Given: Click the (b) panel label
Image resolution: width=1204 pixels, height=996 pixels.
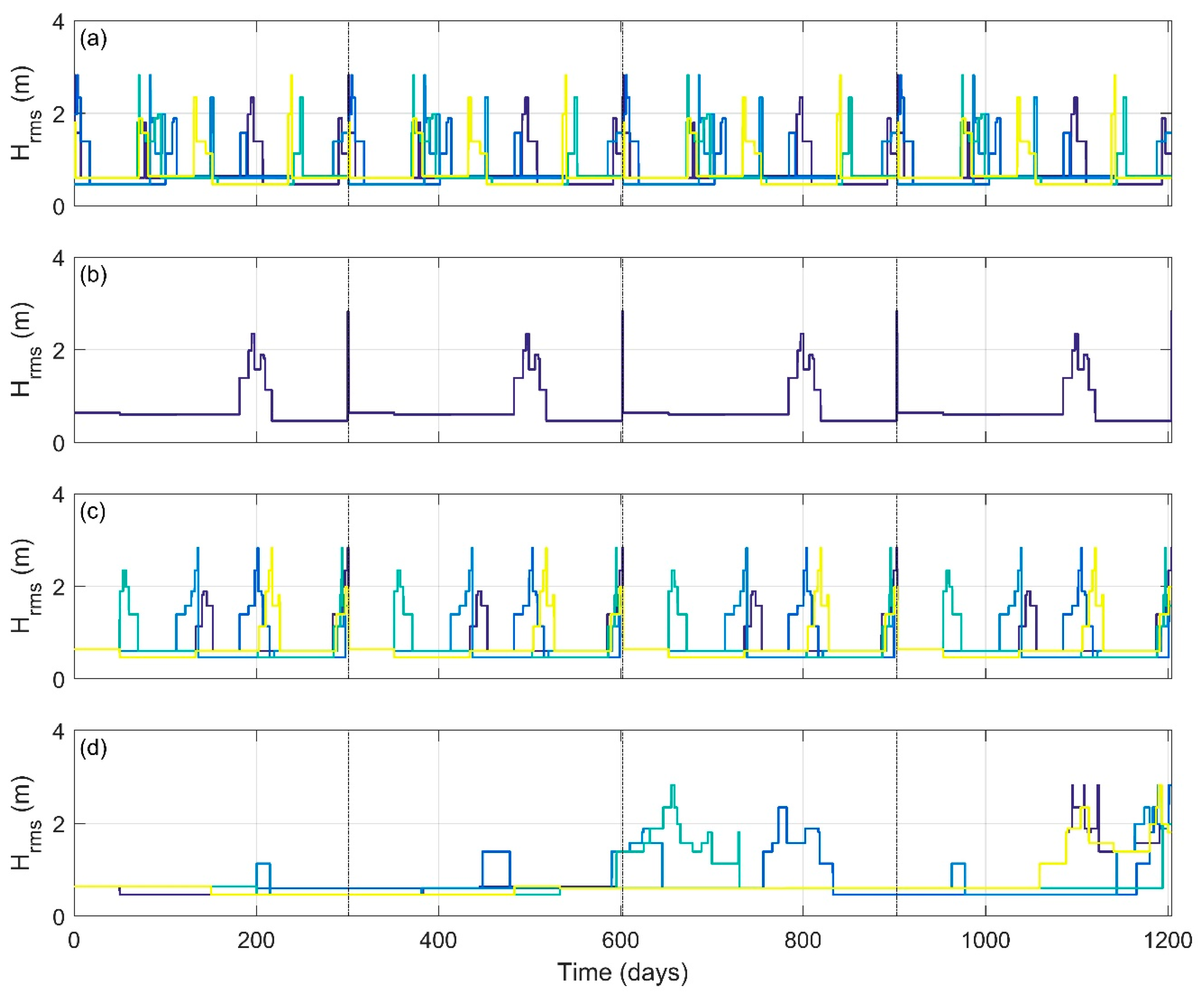Looking at the screenshot, I should click(x=93, y=276).
